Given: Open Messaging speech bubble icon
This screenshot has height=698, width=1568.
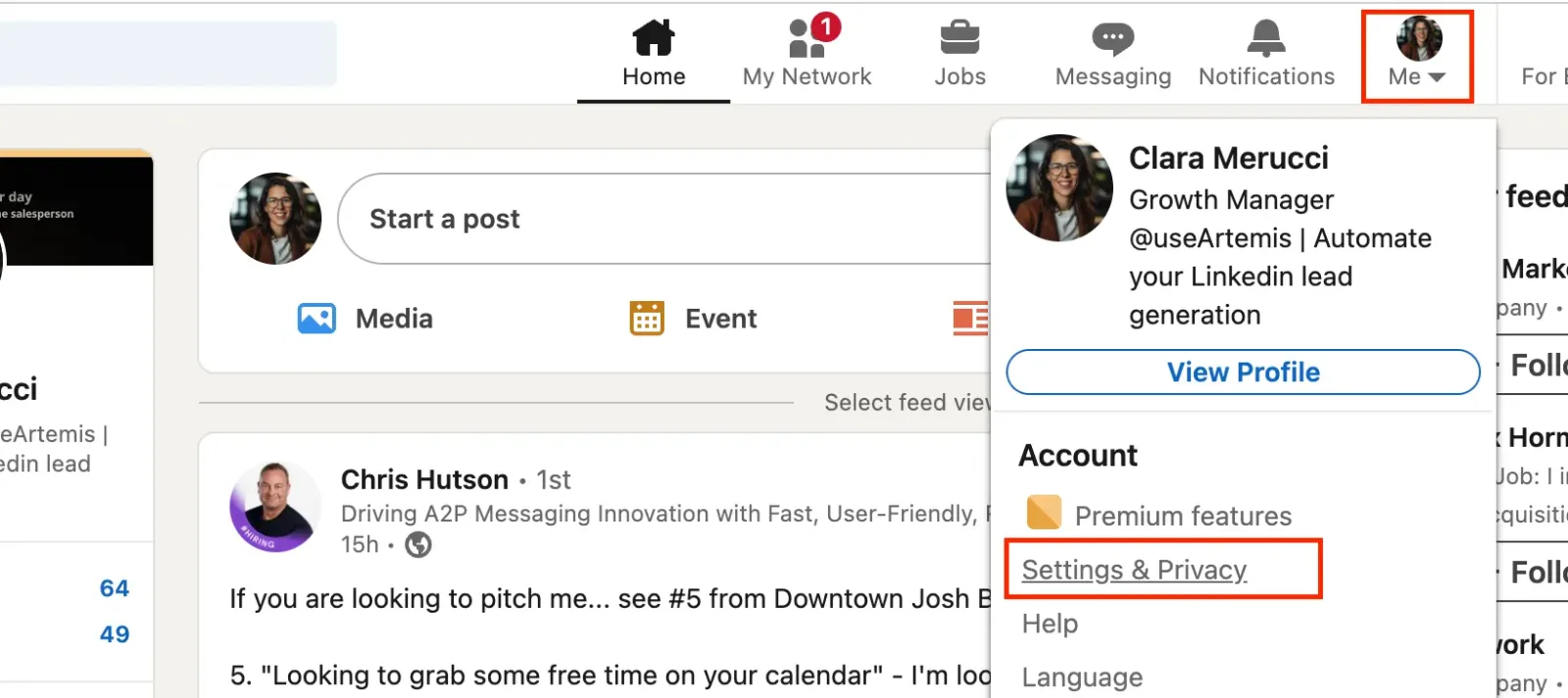Looking at the screenshot, I should (x=1113, y=39).
